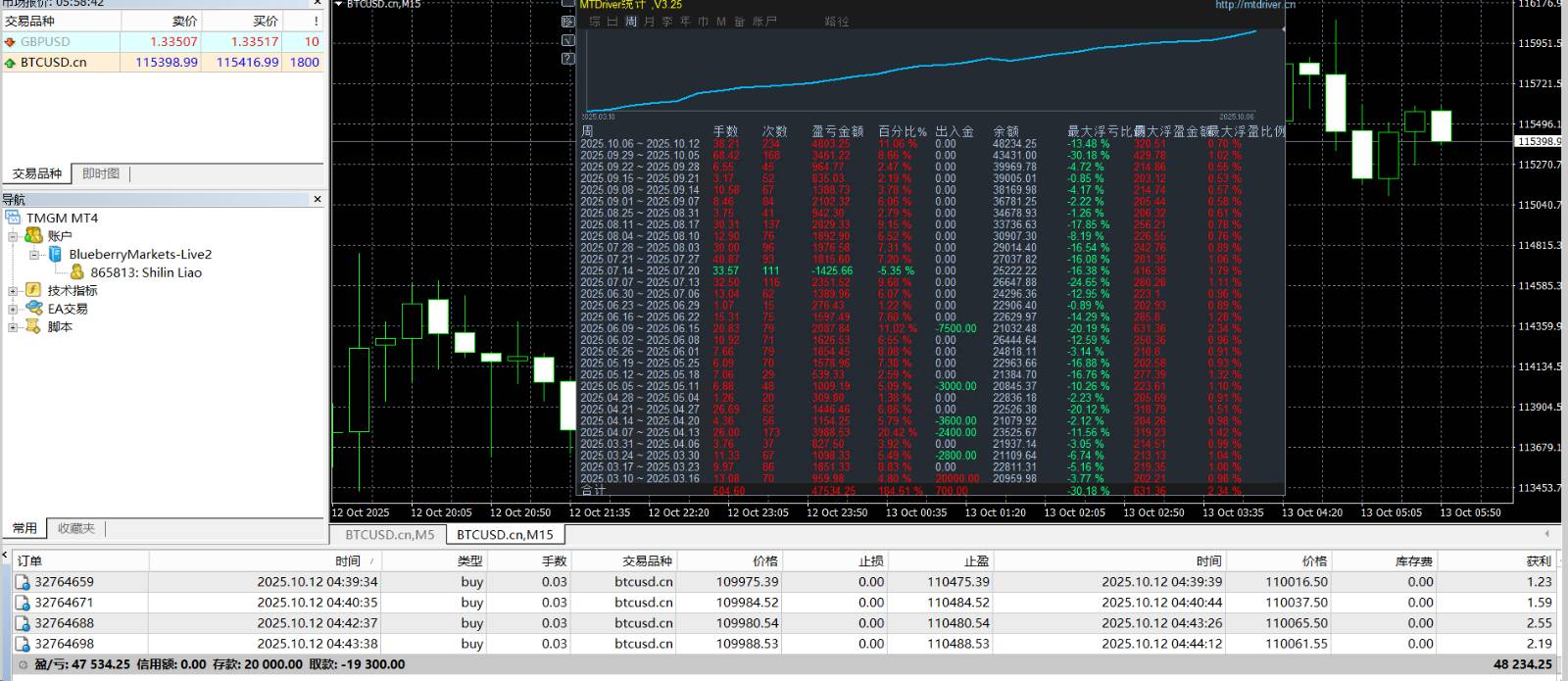
Task: Select account 865813: Shilin Liao
Action: click(146, 272)
